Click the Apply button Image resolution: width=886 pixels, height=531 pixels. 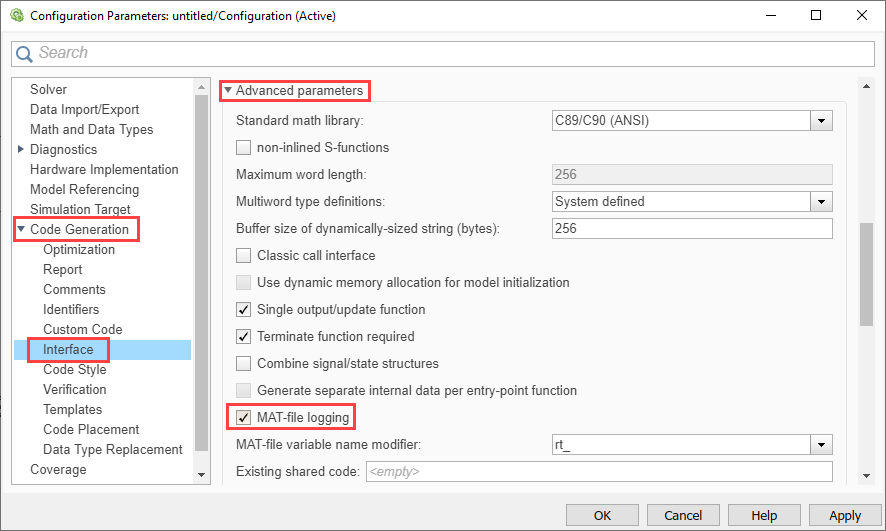point(845,515)
